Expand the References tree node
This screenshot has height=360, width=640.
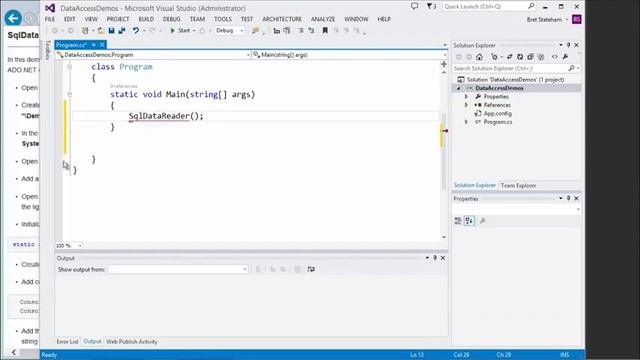[467, 105]
